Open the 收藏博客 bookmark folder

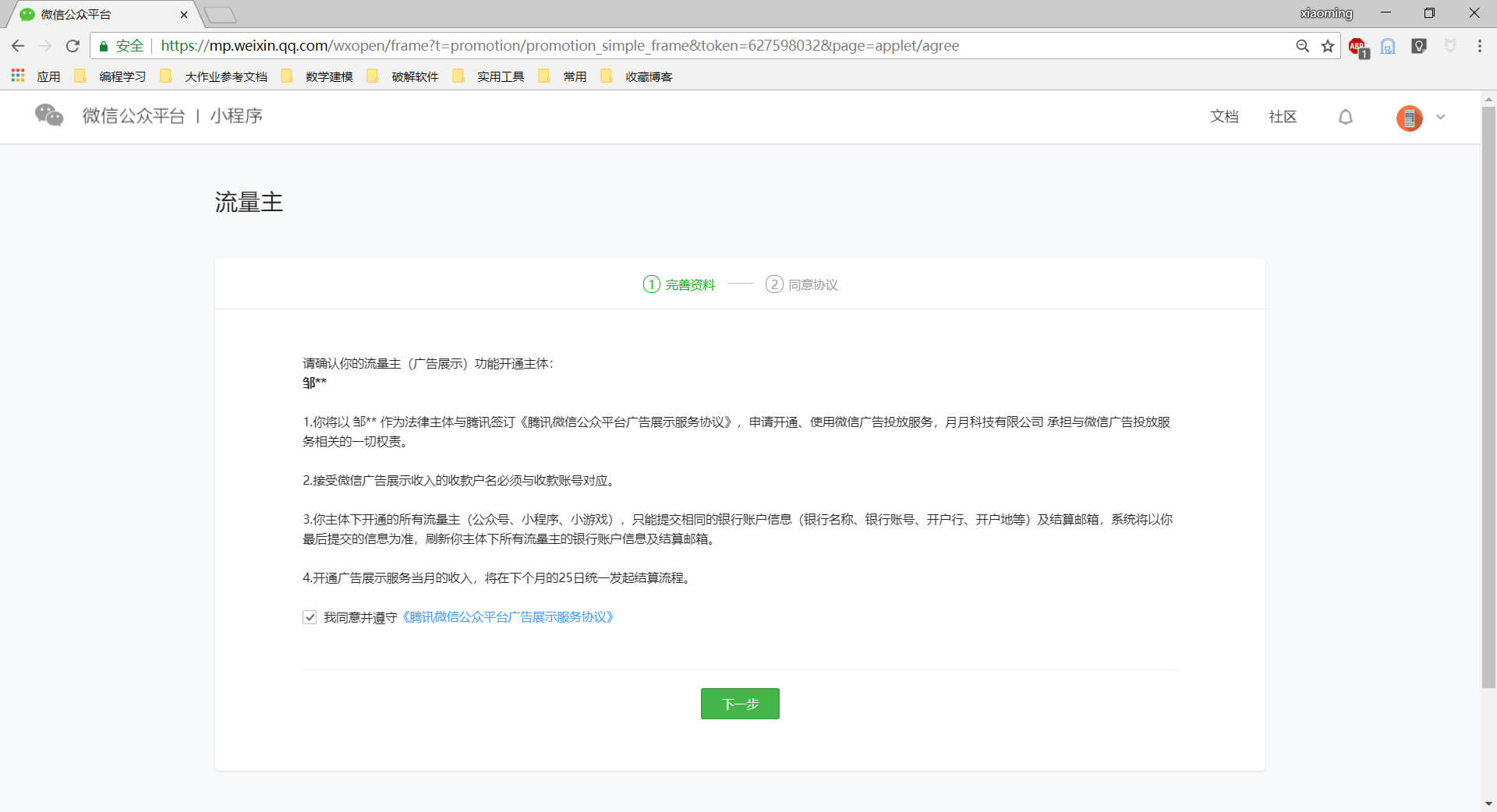636,76
